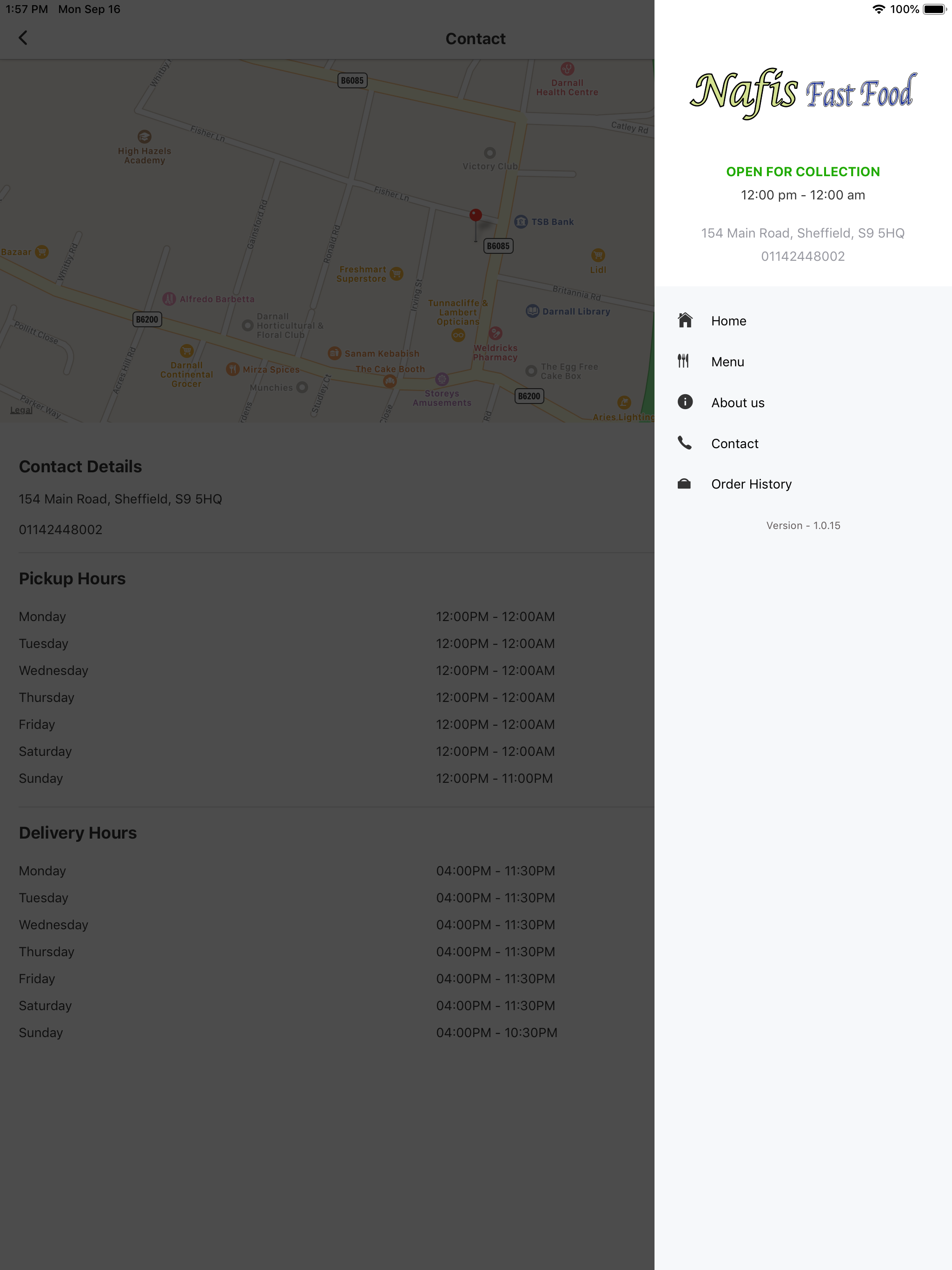Tap the back arrow on Contact page

pyautogui.click(x=23, y=38)
